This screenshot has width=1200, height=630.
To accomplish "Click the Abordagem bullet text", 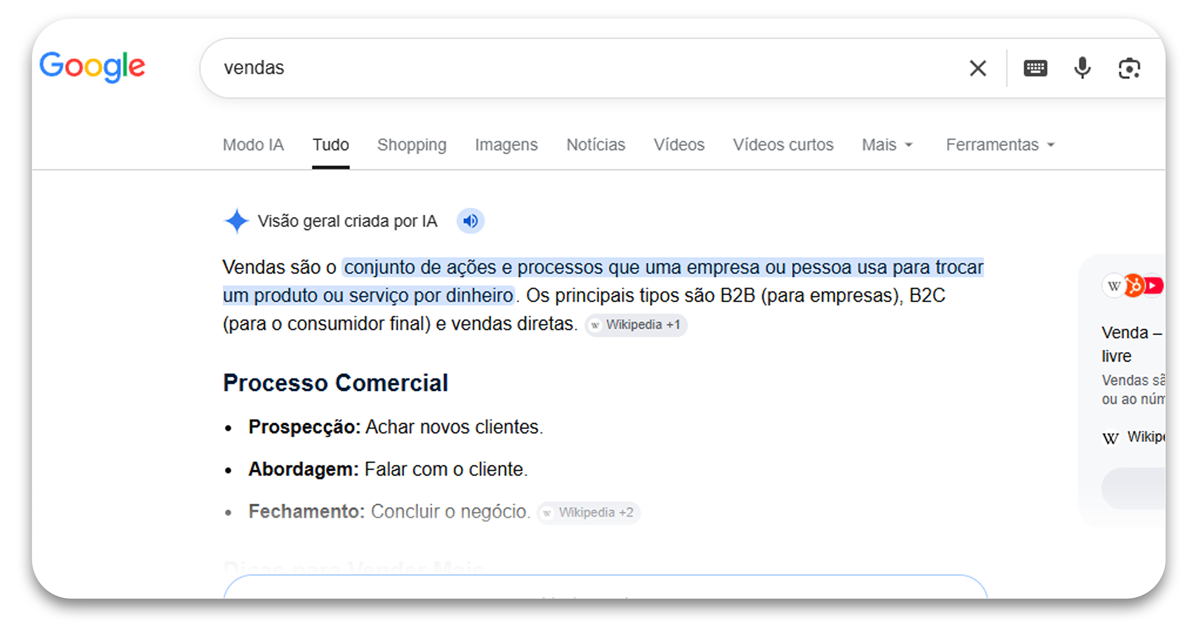I will point(388,469).
